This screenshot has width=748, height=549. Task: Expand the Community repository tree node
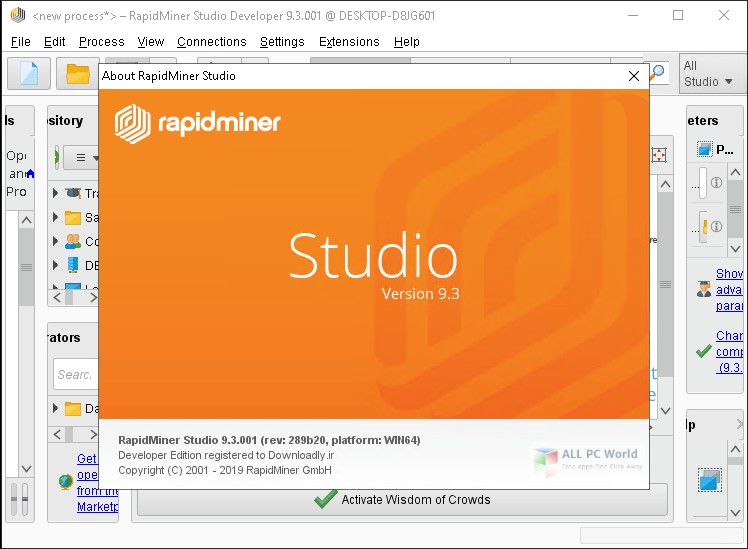pyautogui.click(x=55, y=241)
